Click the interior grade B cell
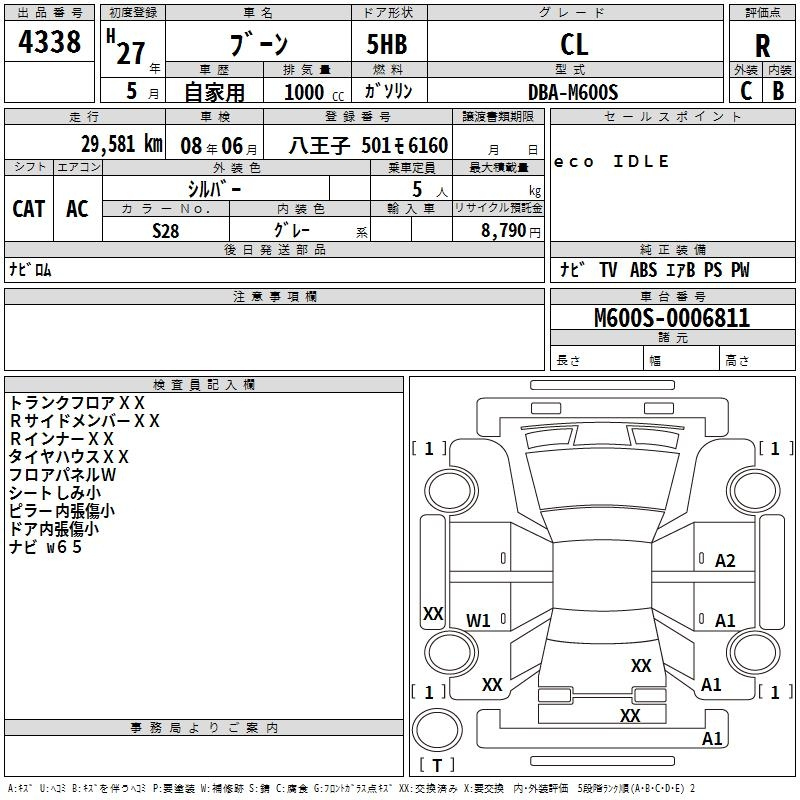Image resolution: width=800 pixels, height=800 pixels. [x=779, y=90]
